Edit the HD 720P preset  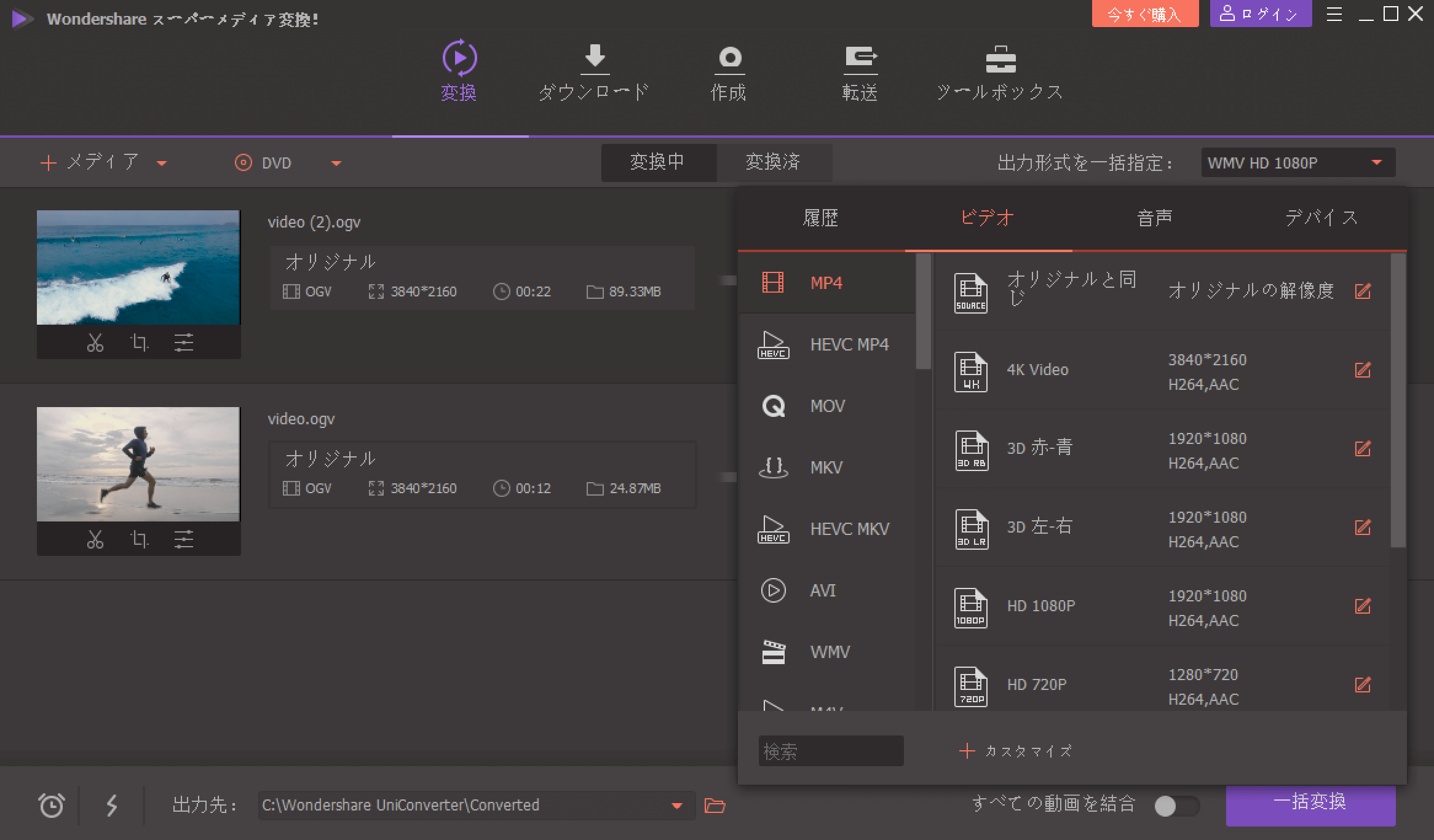(1363, 684)
